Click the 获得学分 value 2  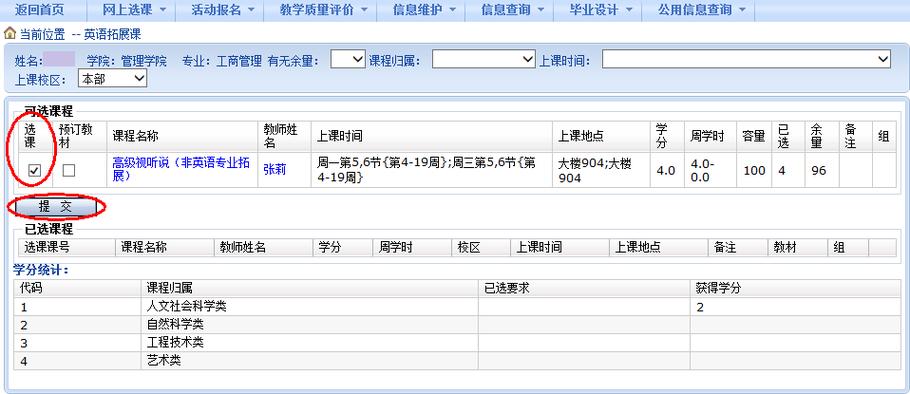click(700, 308)
